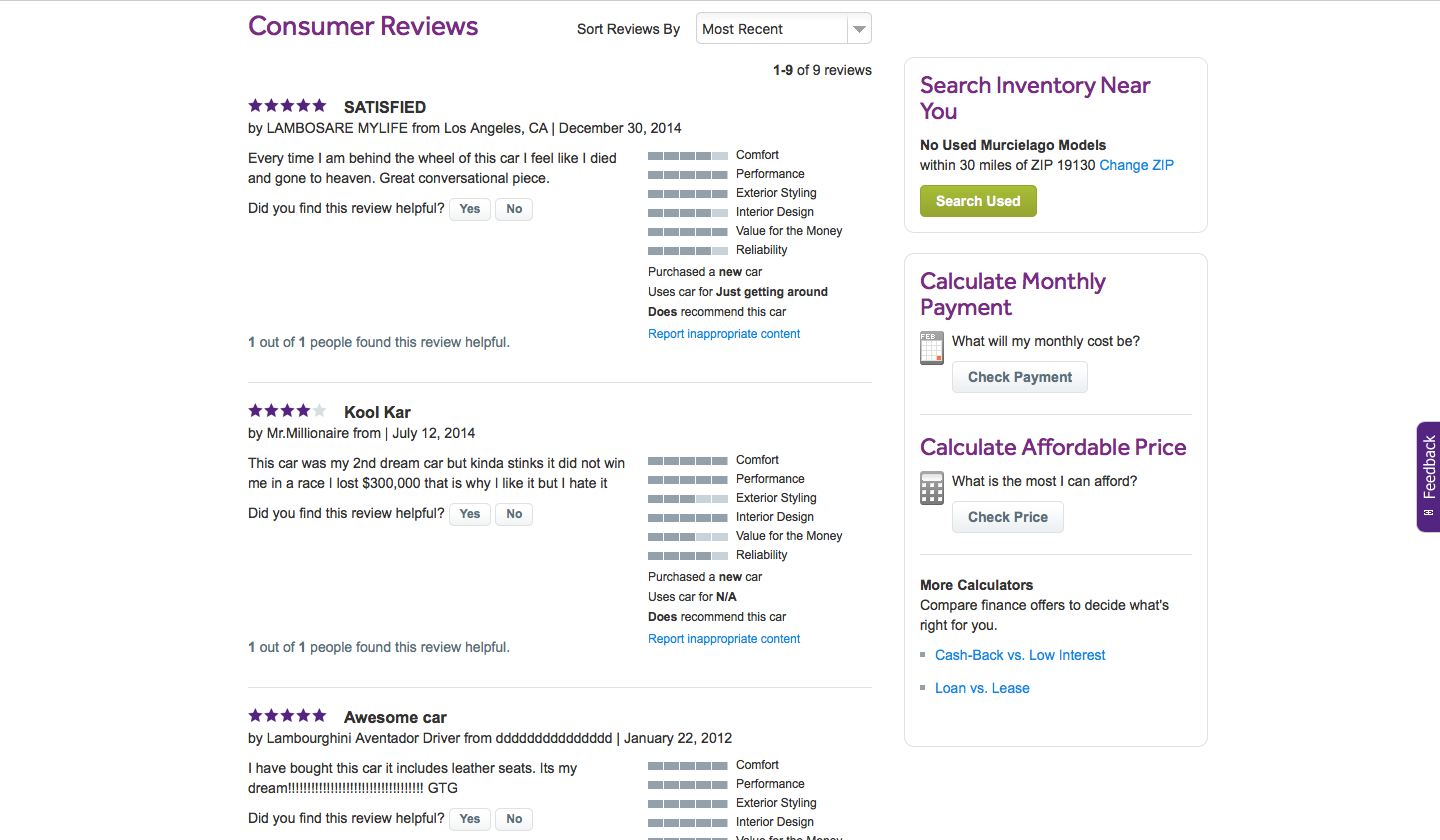Click the Awesome car review title
Screen dimensions: 1440x840
[x=395, y=717]
